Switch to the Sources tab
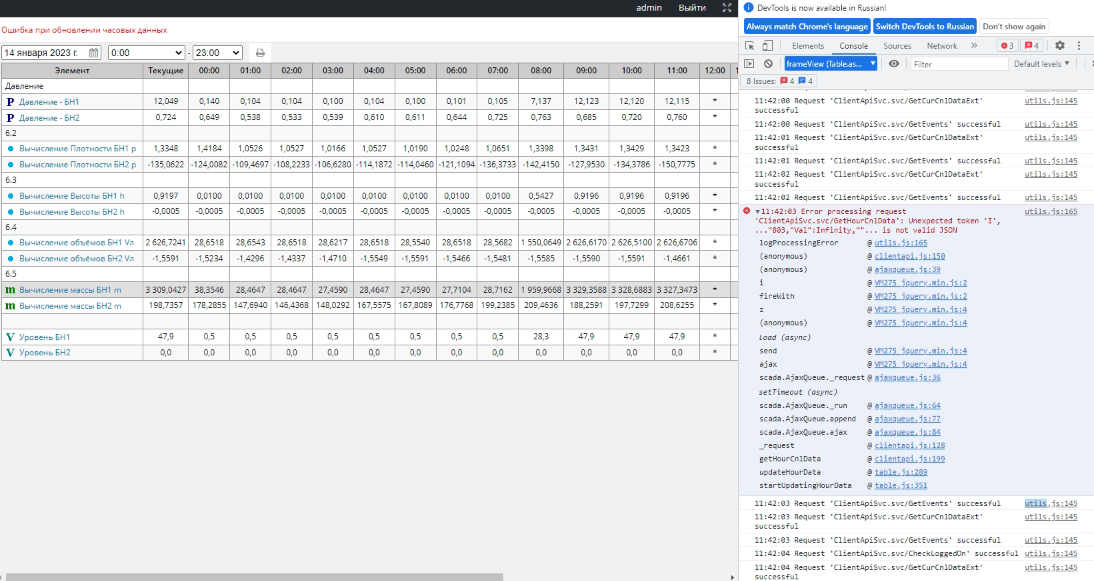The image size is (1094, 581). click(x=897, y=45)
